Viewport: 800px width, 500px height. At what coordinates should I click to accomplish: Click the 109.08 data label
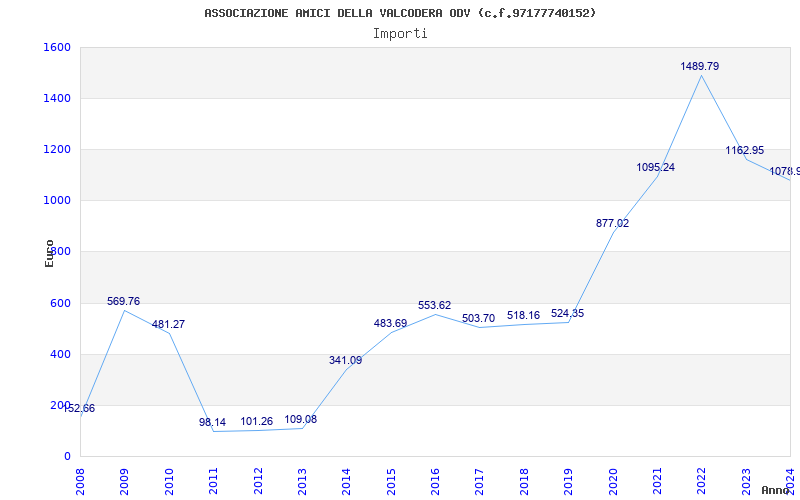click(x=301, y=419)
